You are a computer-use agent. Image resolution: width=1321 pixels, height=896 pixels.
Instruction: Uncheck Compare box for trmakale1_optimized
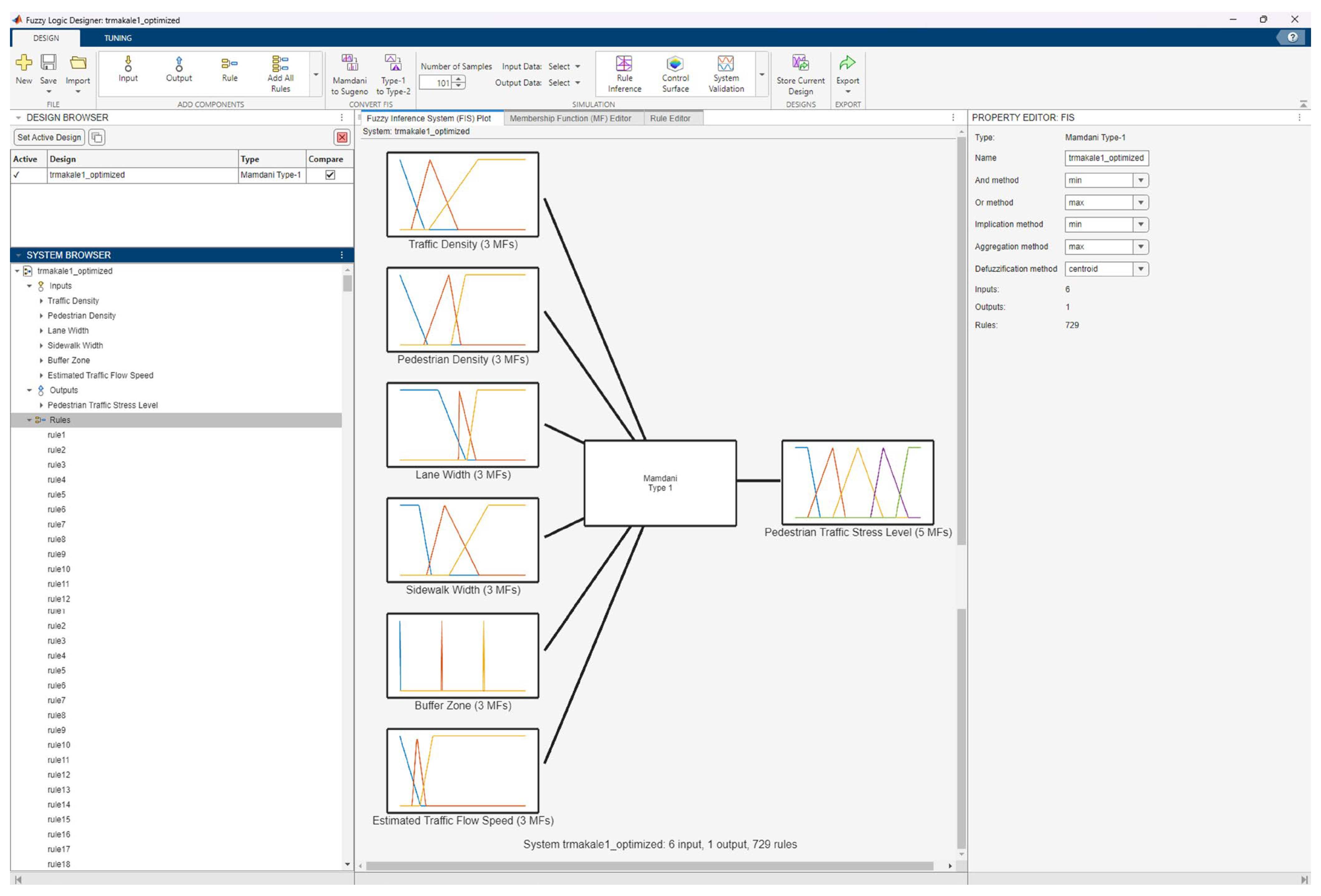pos(330,175)
